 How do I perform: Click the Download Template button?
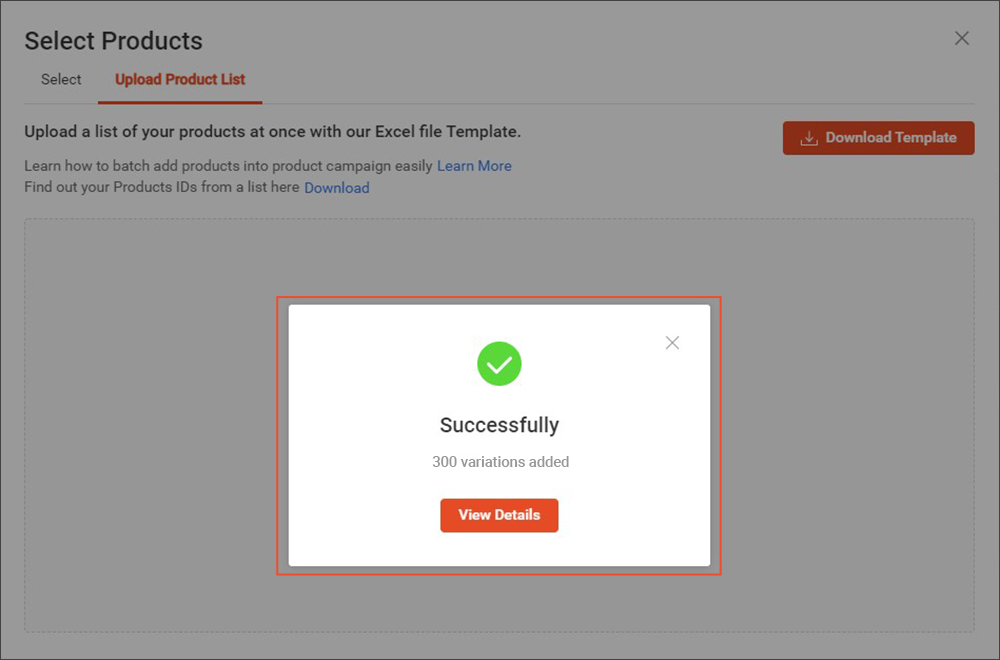tap(878, 138)
